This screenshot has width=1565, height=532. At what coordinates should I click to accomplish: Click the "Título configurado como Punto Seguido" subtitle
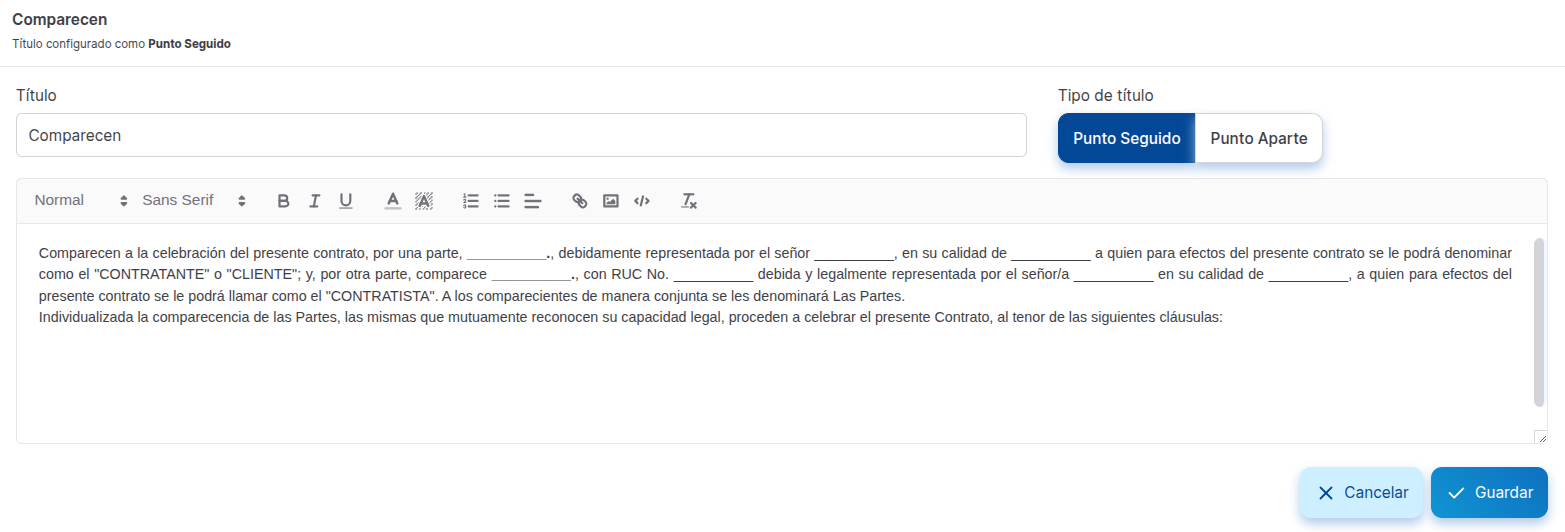click(x=121, y=45)
